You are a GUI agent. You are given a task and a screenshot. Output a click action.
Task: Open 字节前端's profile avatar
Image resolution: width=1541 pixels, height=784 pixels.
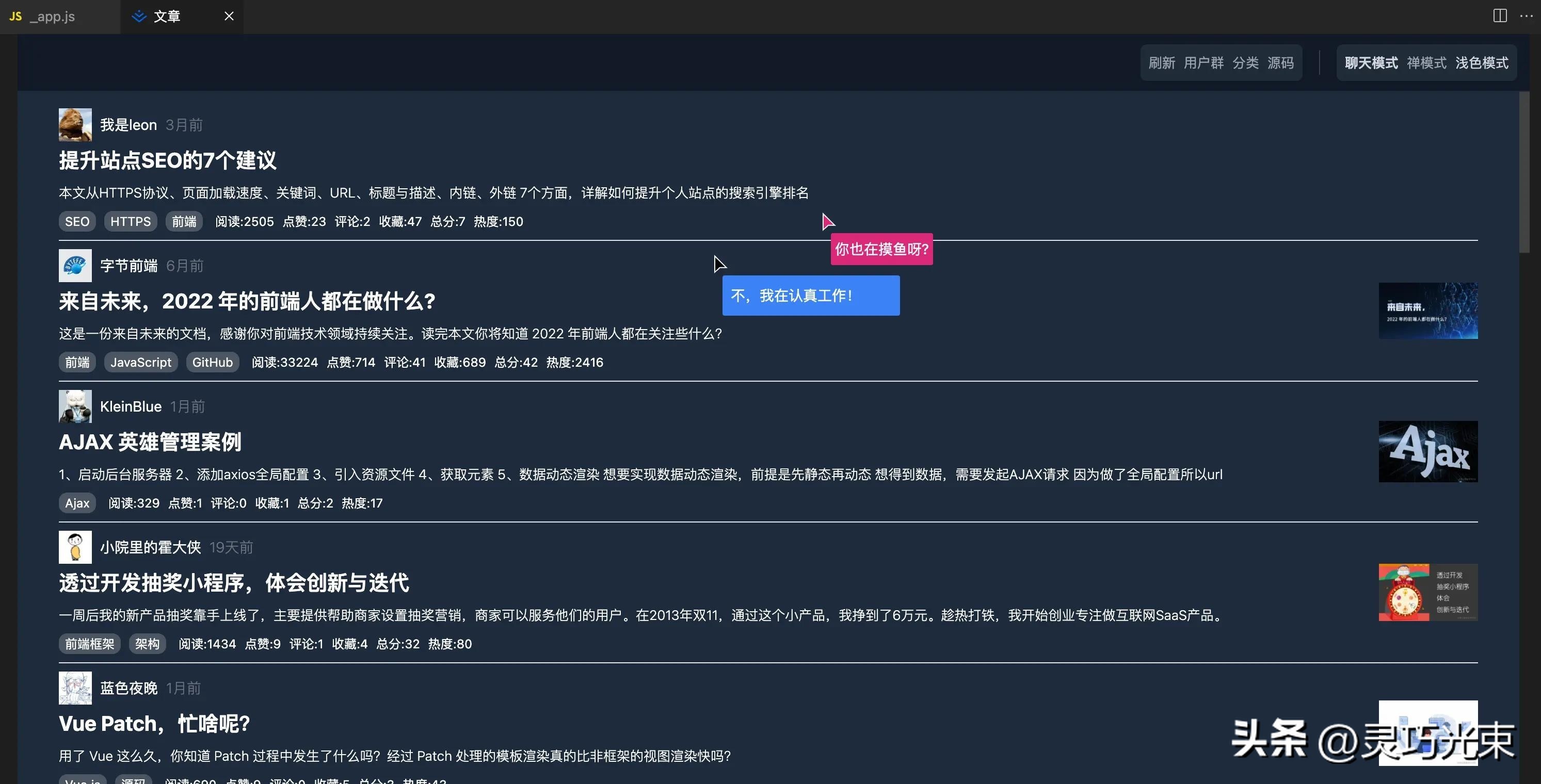[x=75, y=265]
